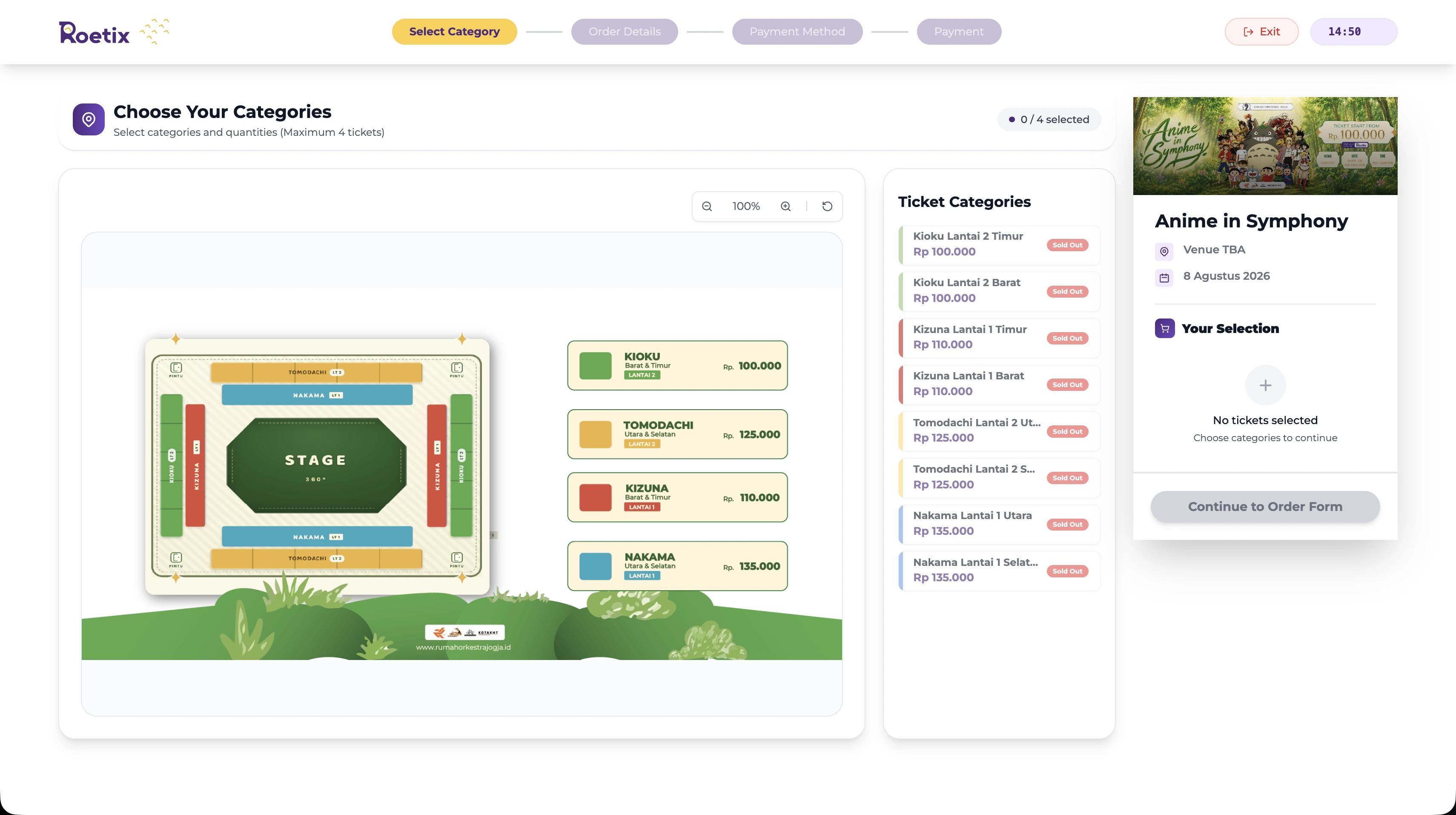Viewport: 1456px width, 815px height.
Task: Click the upper TOMODACHI LT2 yellow section
Action: (x=316, y=373)
